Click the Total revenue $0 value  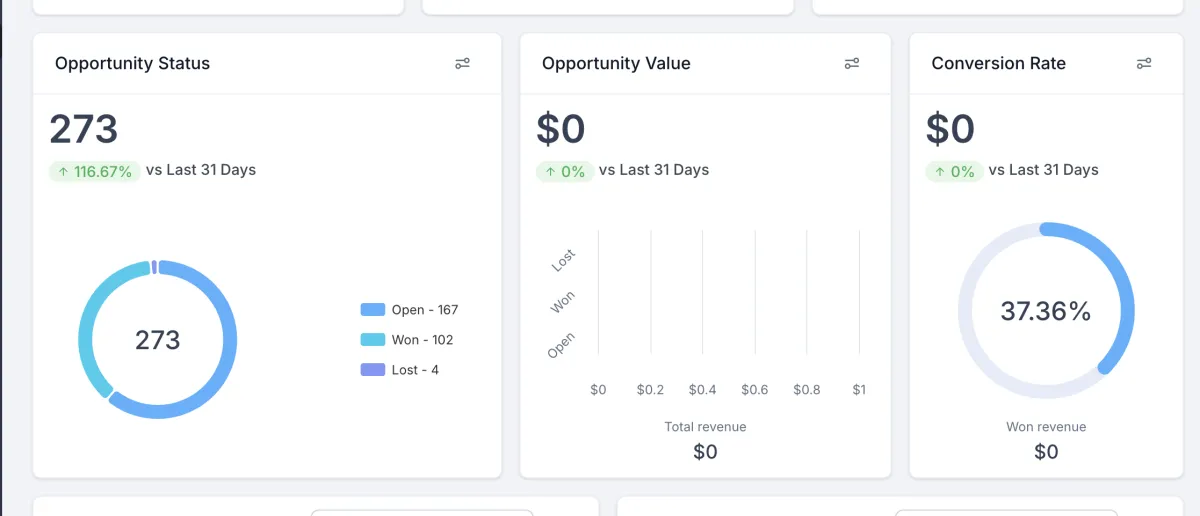tap(705, 452)
